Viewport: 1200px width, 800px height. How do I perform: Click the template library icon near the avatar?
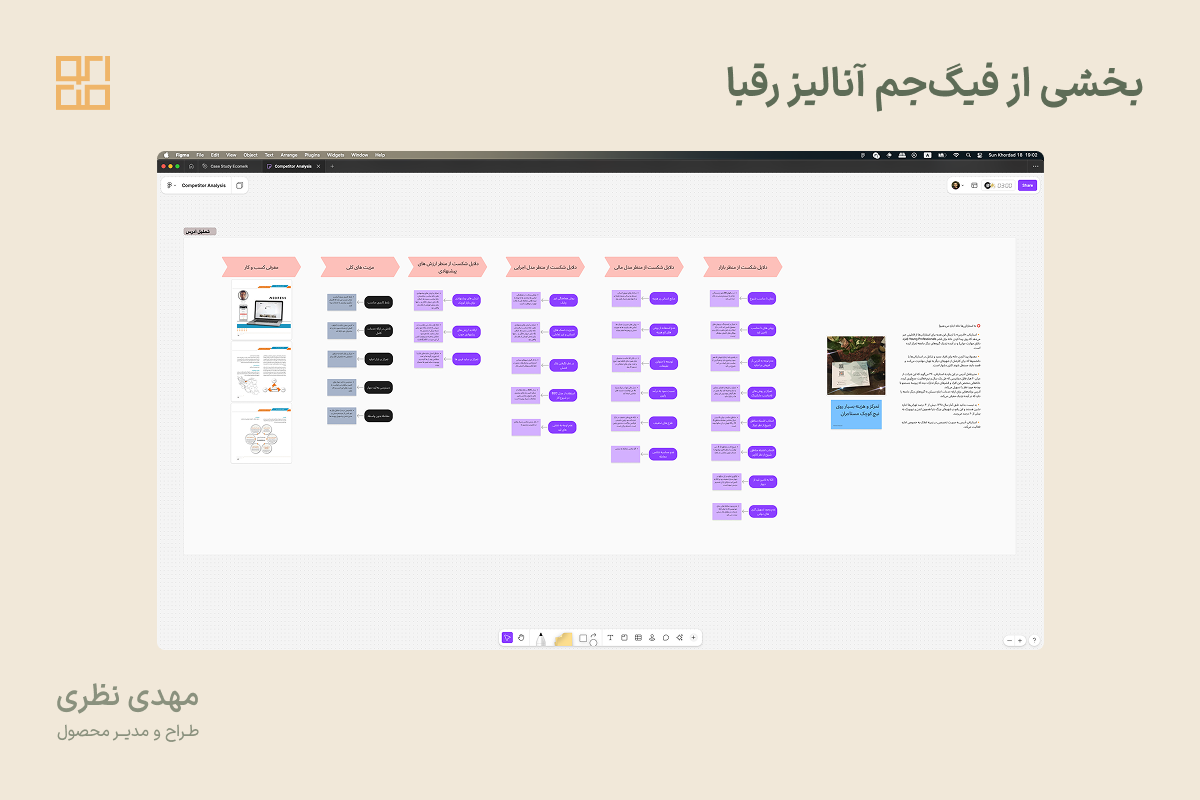(x=975, y=185)
